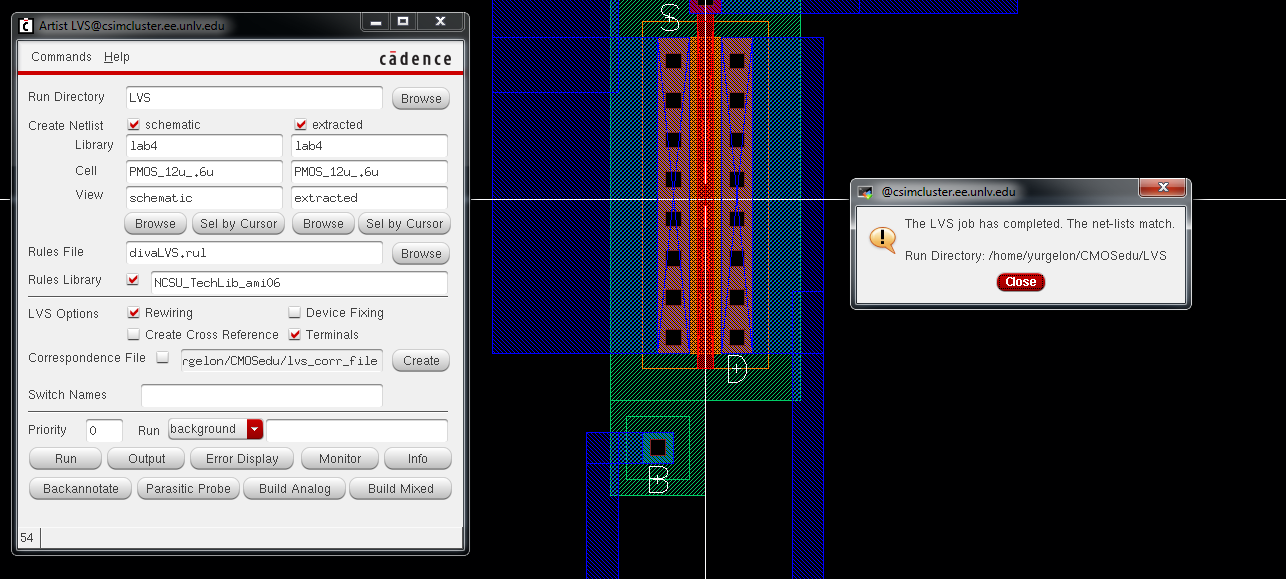Click the Rules Library field NCSU_TechLib_ami06
The width and height of the screenshot is (1286, 579).
tap(299, 284)
